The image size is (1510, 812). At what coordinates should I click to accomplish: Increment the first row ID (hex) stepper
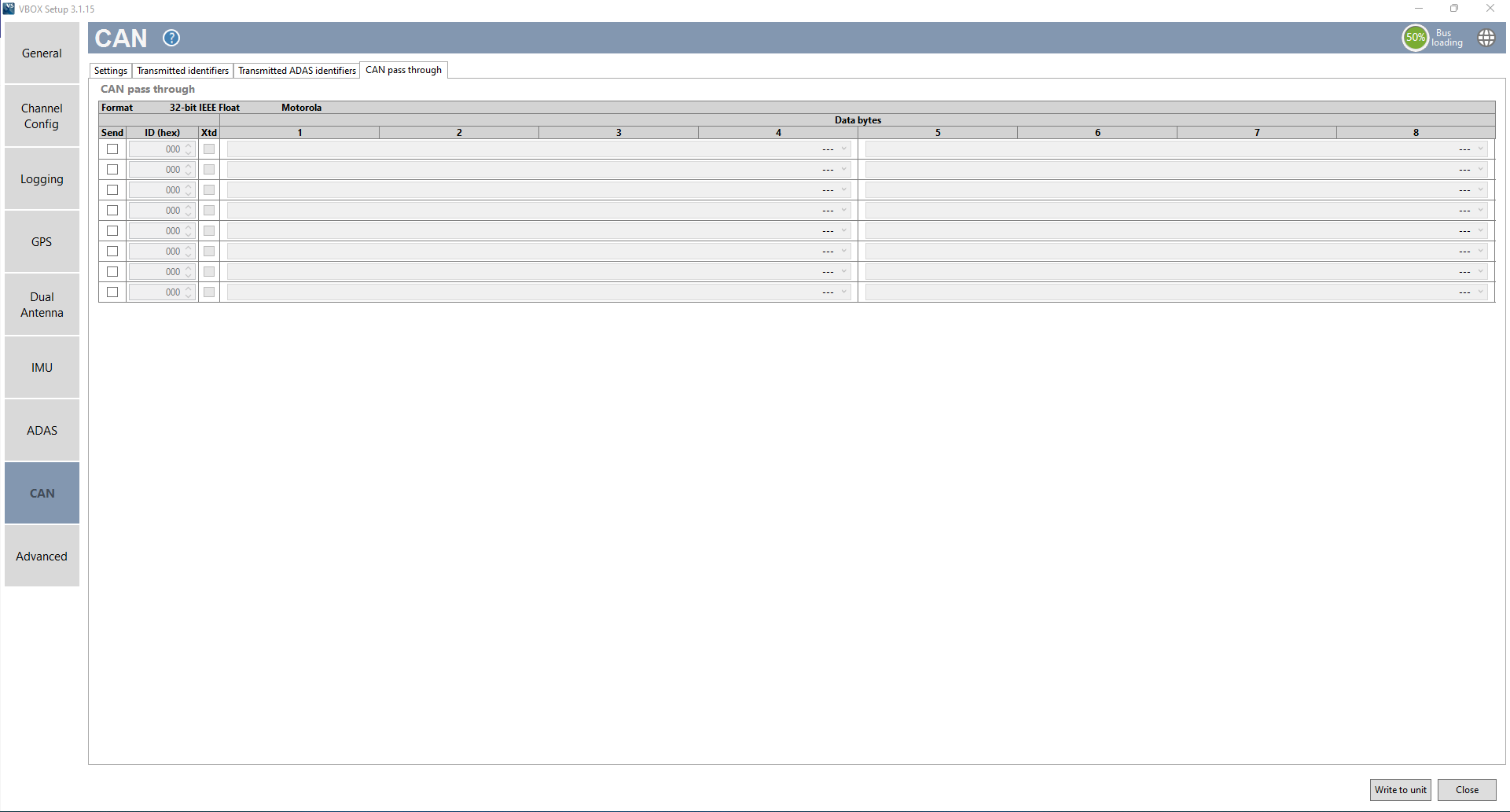187,145
